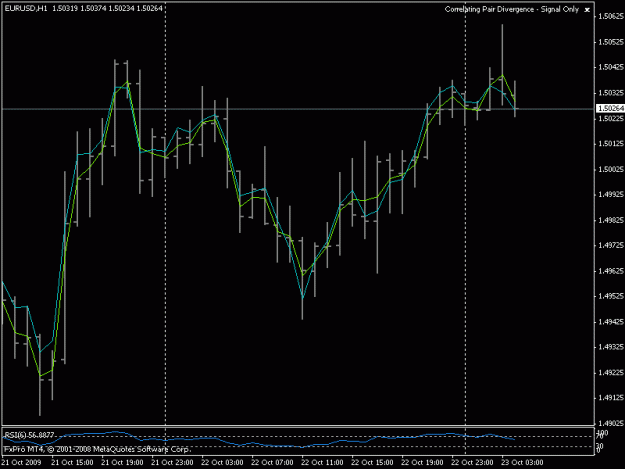625x469 pixels.
Task: Click the RSI(6) 56.8877 indicator label
Action: point(29,435)
